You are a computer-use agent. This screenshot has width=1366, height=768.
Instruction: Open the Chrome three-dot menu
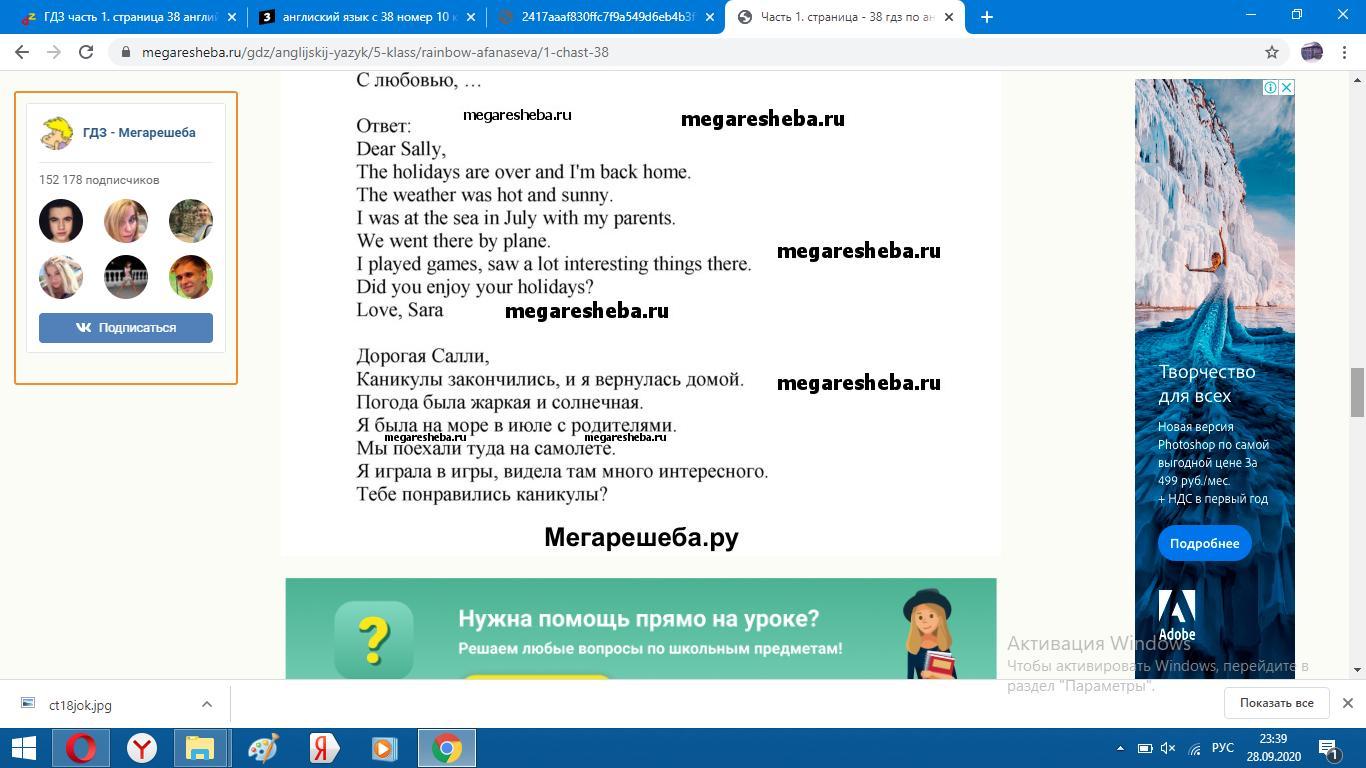[1346, 52]
